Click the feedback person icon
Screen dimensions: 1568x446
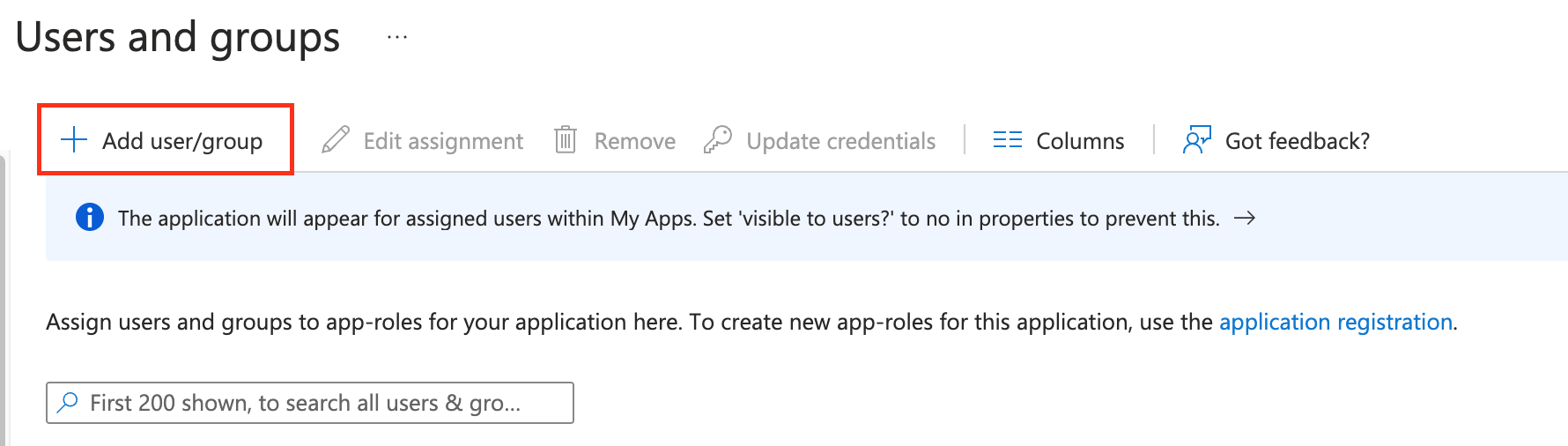[1196, 140]
